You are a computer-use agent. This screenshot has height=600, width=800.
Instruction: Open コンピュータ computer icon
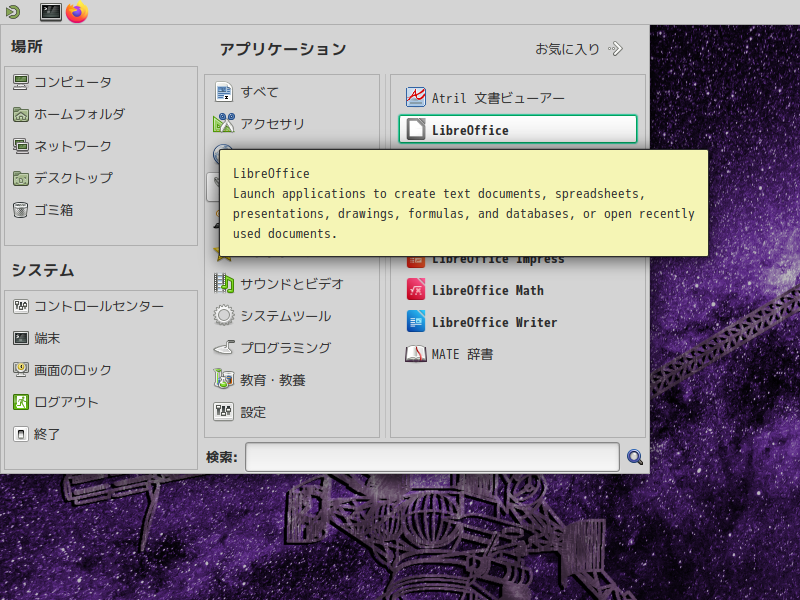click(x=20, y=82)
